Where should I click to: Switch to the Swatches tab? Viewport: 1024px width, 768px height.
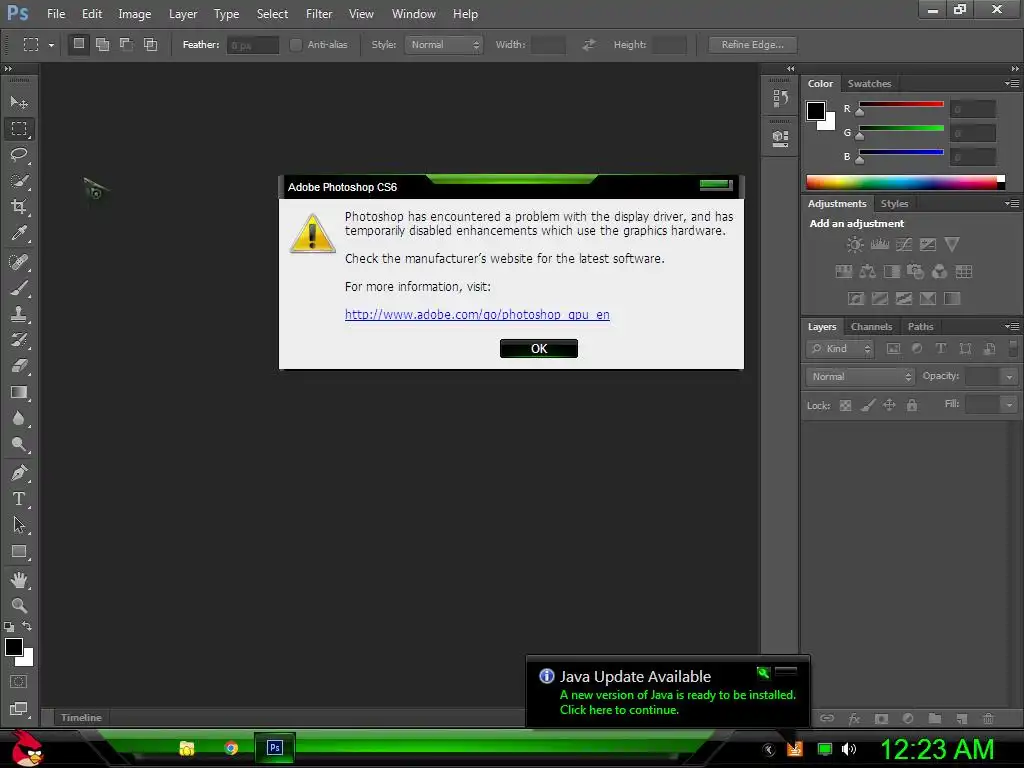(869, 84)
